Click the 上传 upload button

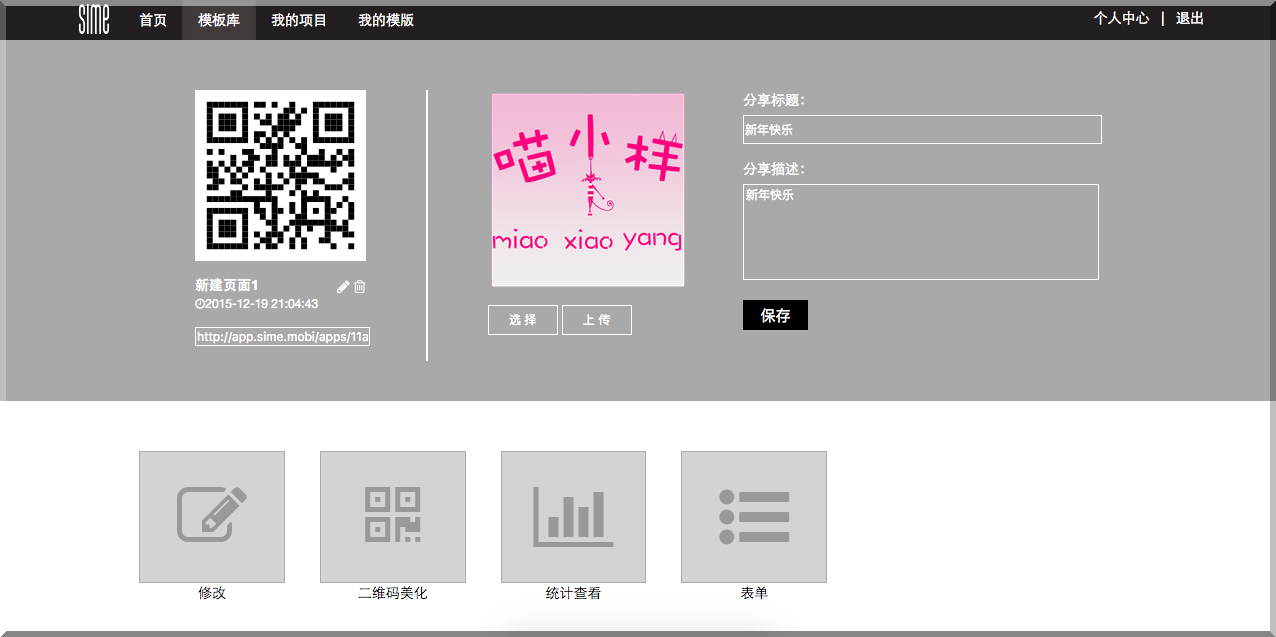(x=596, y=319)
